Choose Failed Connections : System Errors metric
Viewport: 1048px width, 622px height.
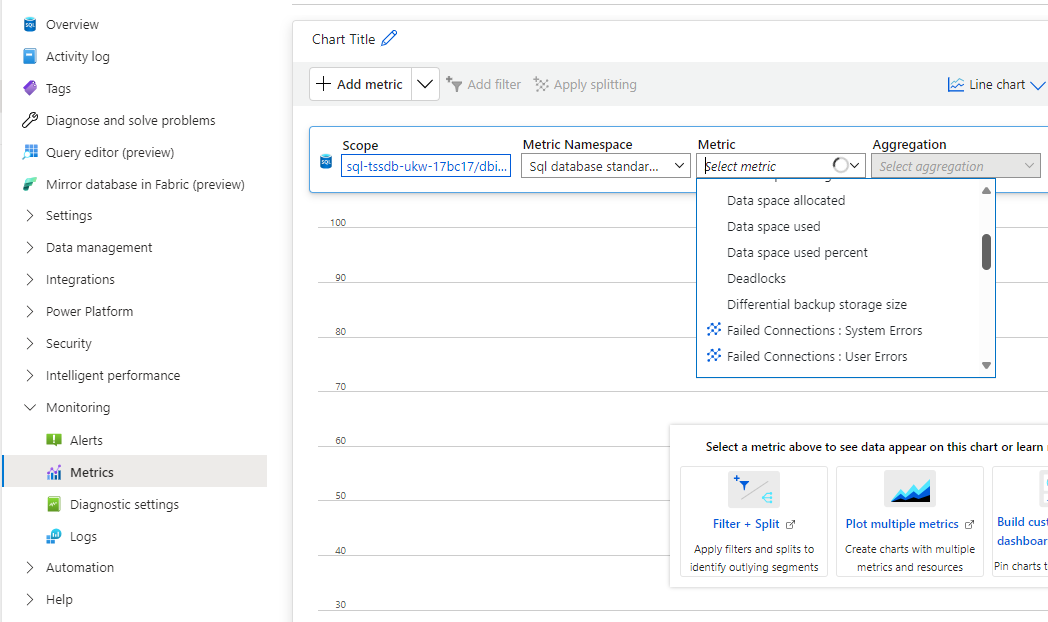pyautogui.click(x=824, y=331)
